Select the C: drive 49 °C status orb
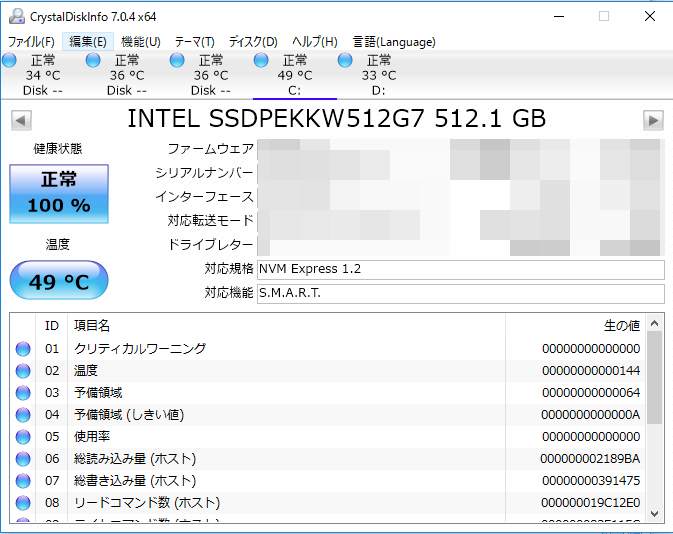673x534 pixels. pyautogui.click(x=261, y=61)
